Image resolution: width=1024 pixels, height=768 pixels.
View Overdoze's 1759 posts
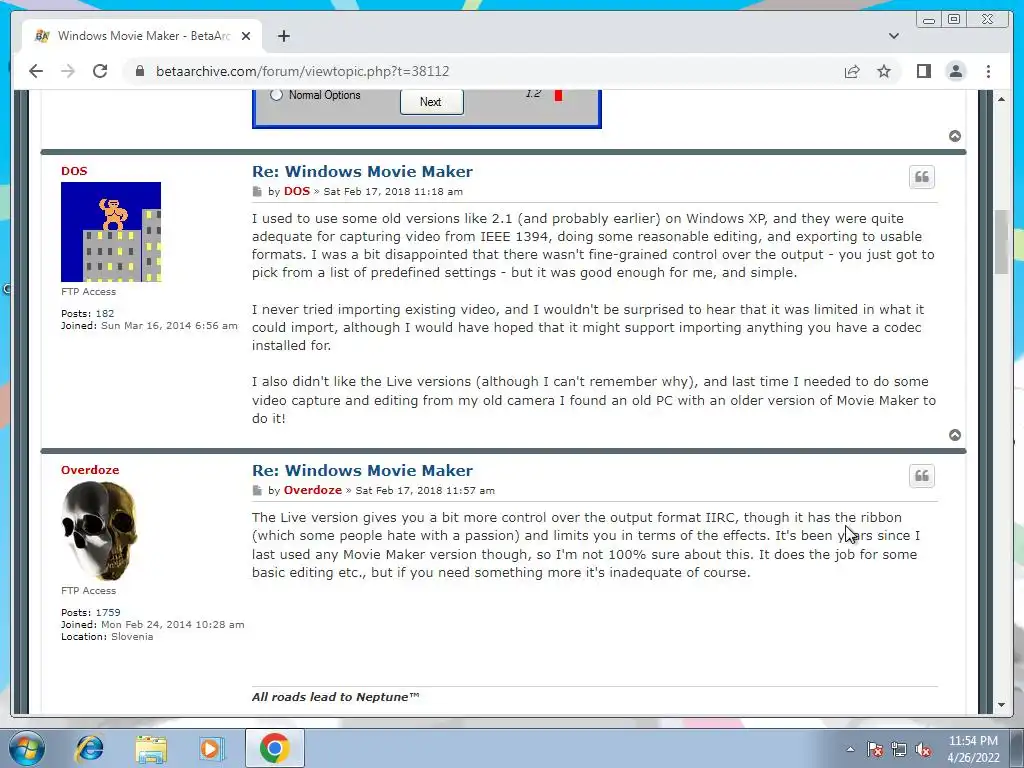tap(108, 613)
